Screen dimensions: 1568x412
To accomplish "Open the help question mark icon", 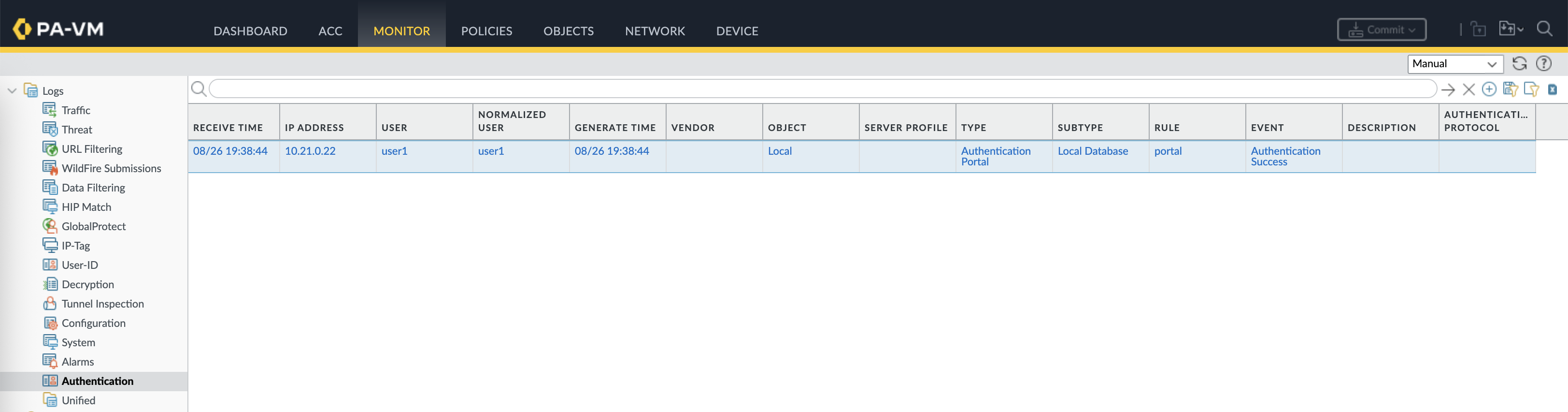I will [x=1544, y=63].
